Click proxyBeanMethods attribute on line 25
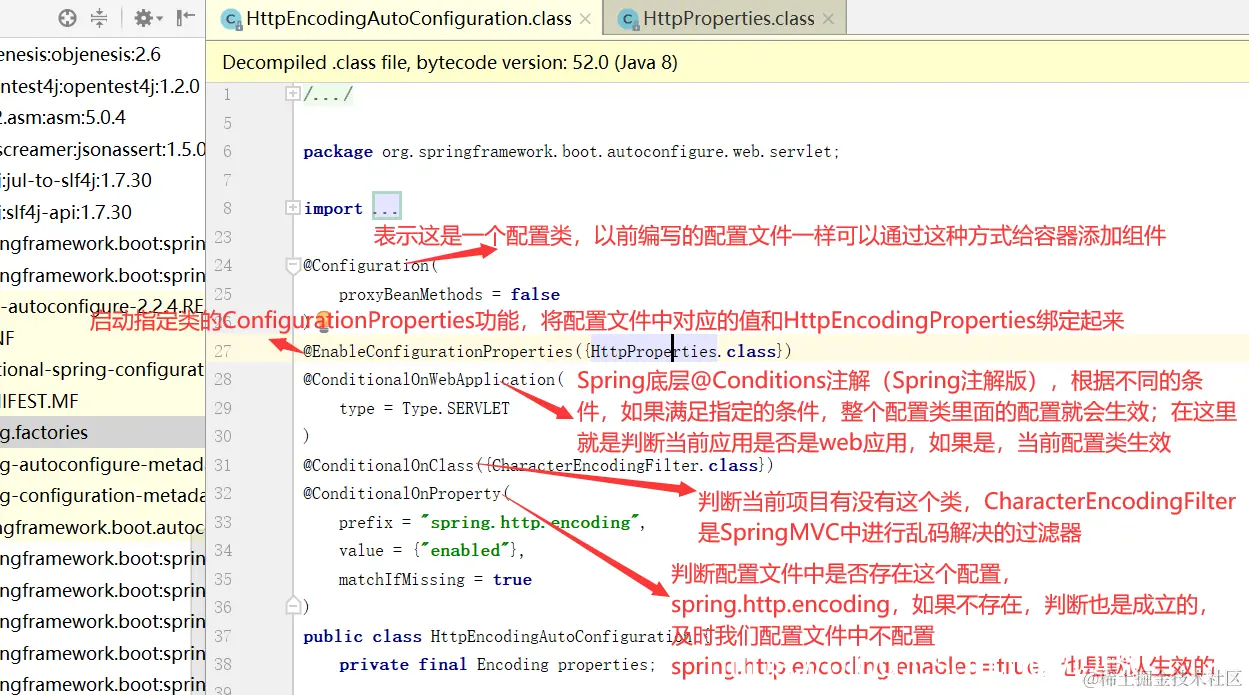Screen dimensions: 1249x695 (409, 294)
